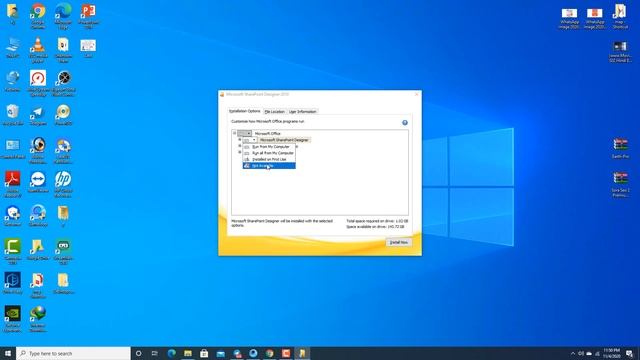This screenshot has width=640, height=360.
Task: Open Windows Start menu
Action: pos(8,353)
